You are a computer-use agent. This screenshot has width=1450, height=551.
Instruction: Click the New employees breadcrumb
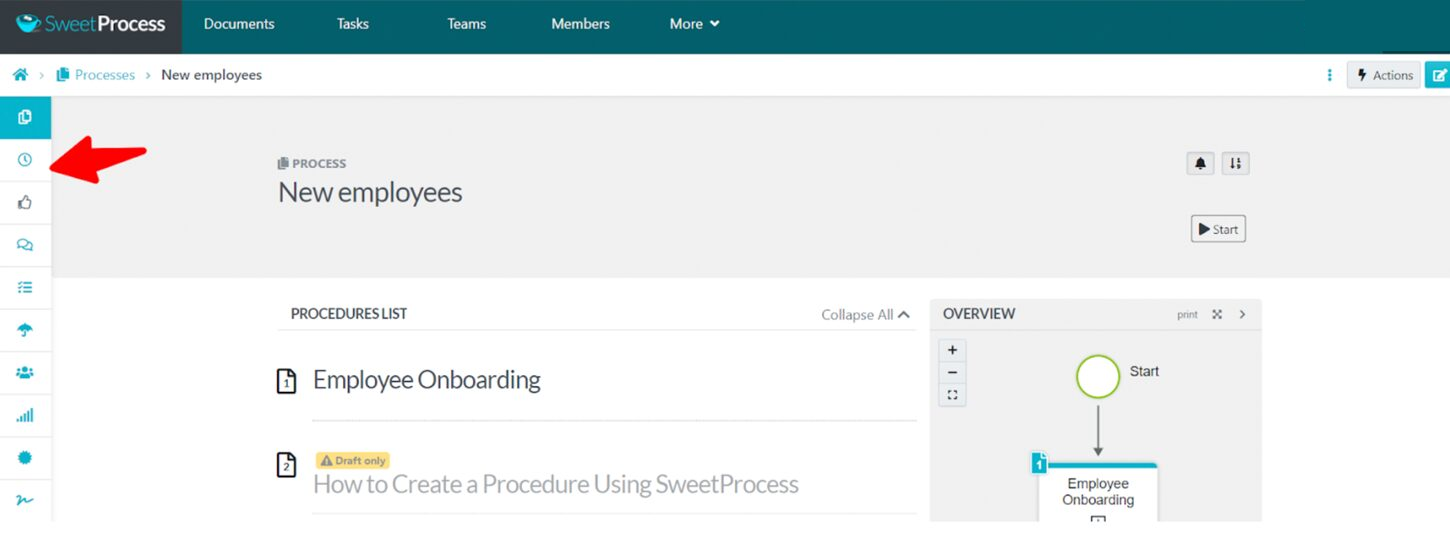click(x=211, y=75)
